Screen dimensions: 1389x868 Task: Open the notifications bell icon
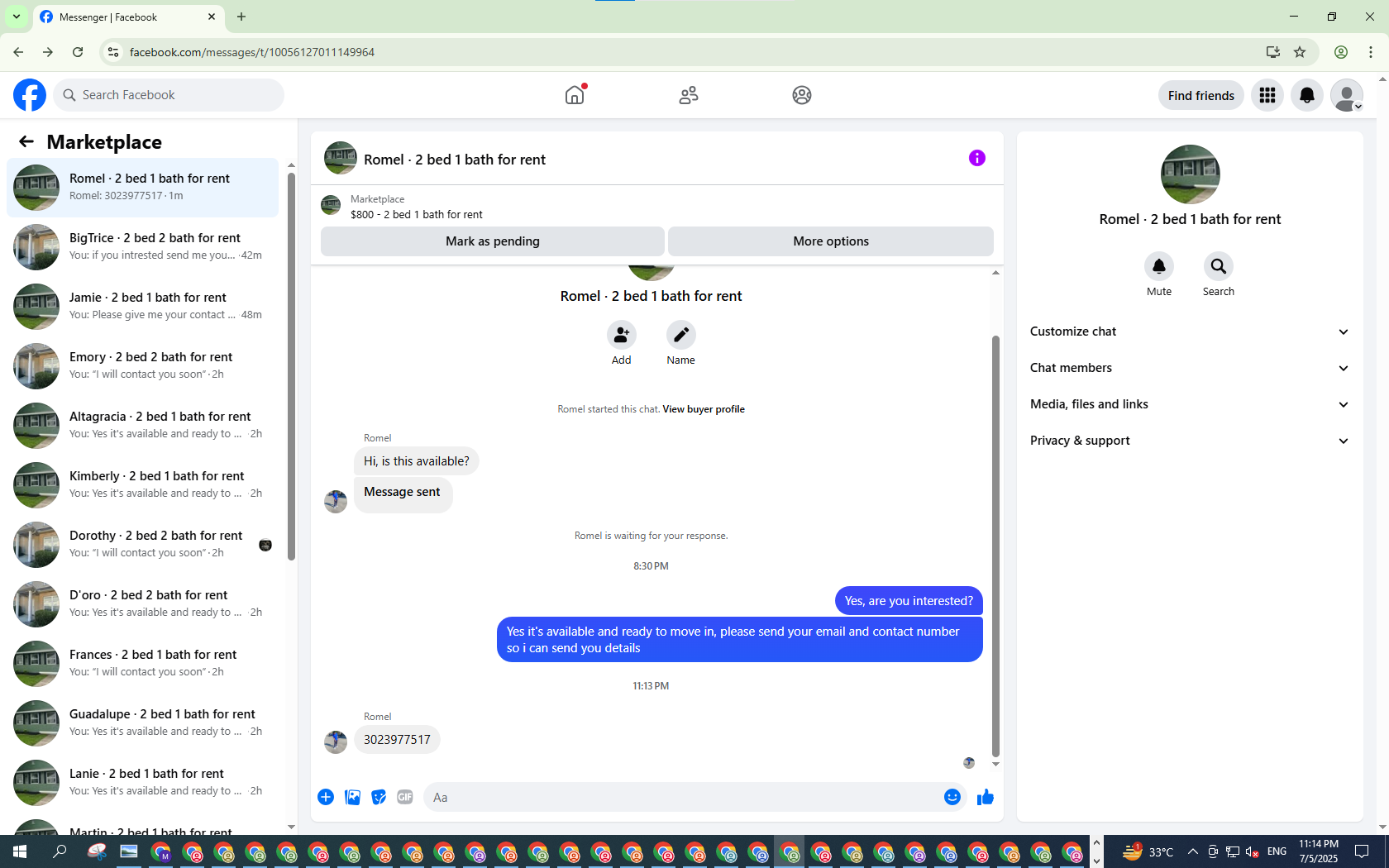pos(1307,95)
